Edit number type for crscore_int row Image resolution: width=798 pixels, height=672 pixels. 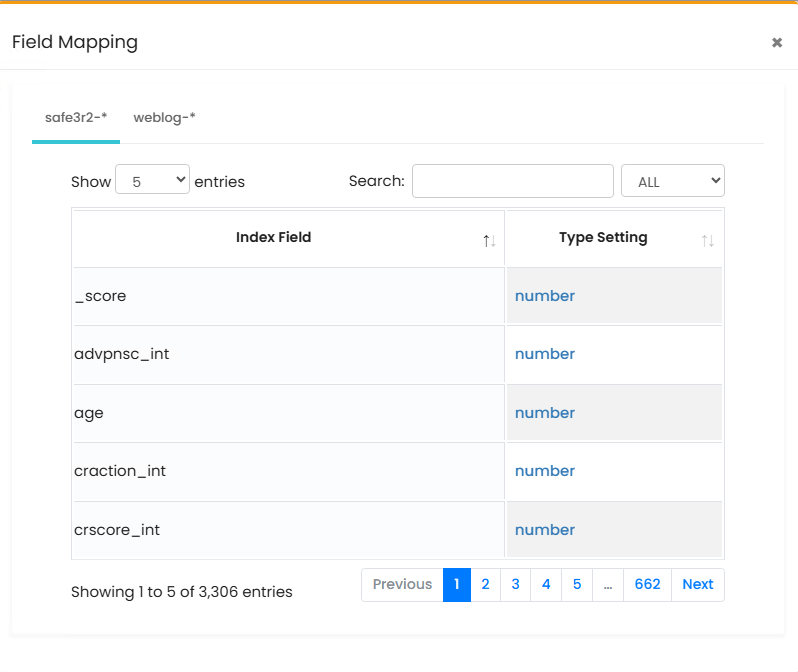pyautogui.click(x=545, y=530)
